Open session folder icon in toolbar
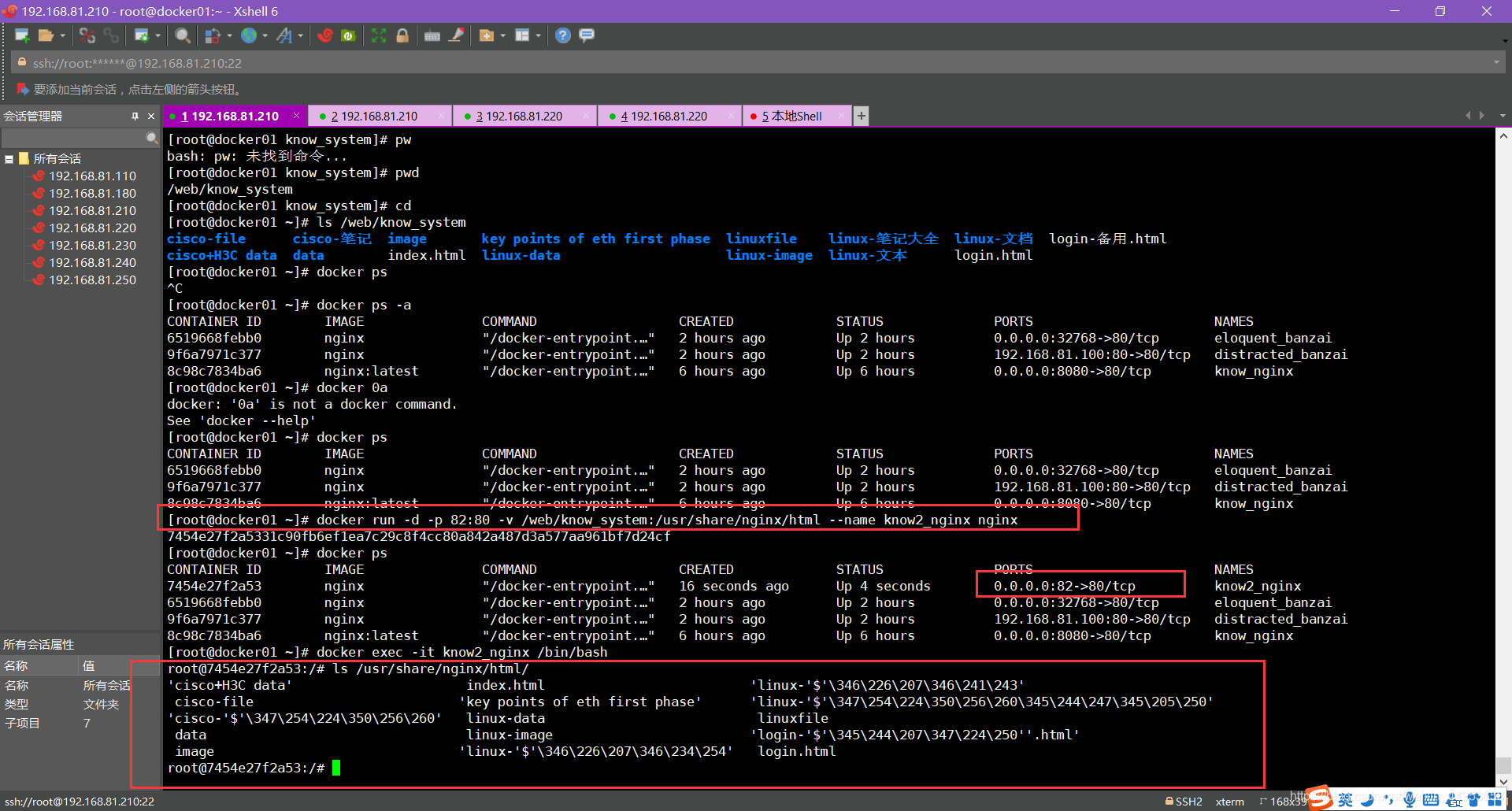 click(x=46, y=35)
